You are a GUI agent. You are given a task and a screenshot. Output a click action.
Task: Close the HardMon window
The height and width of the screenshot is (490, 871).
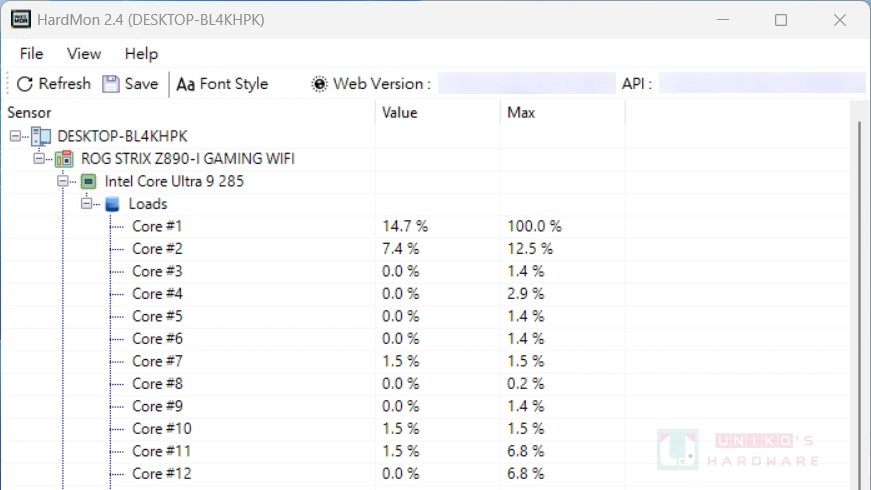tap(840, 20)
